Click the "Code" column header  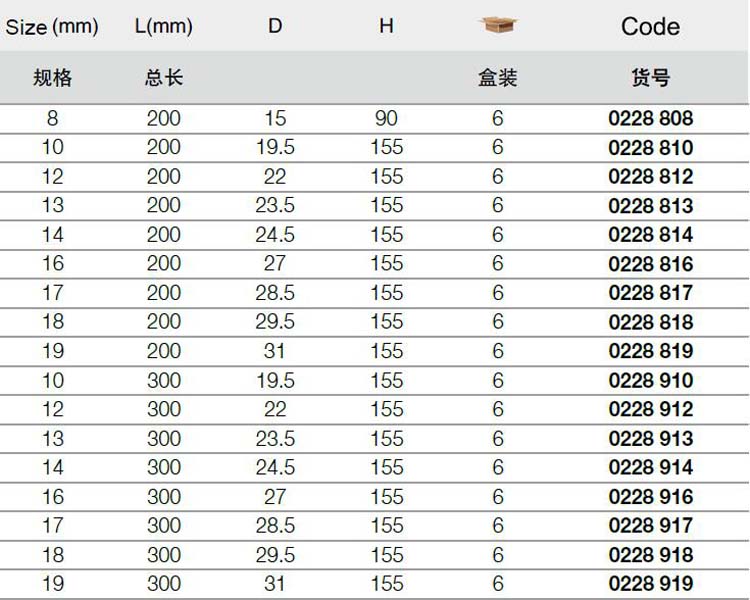point(650,26)
